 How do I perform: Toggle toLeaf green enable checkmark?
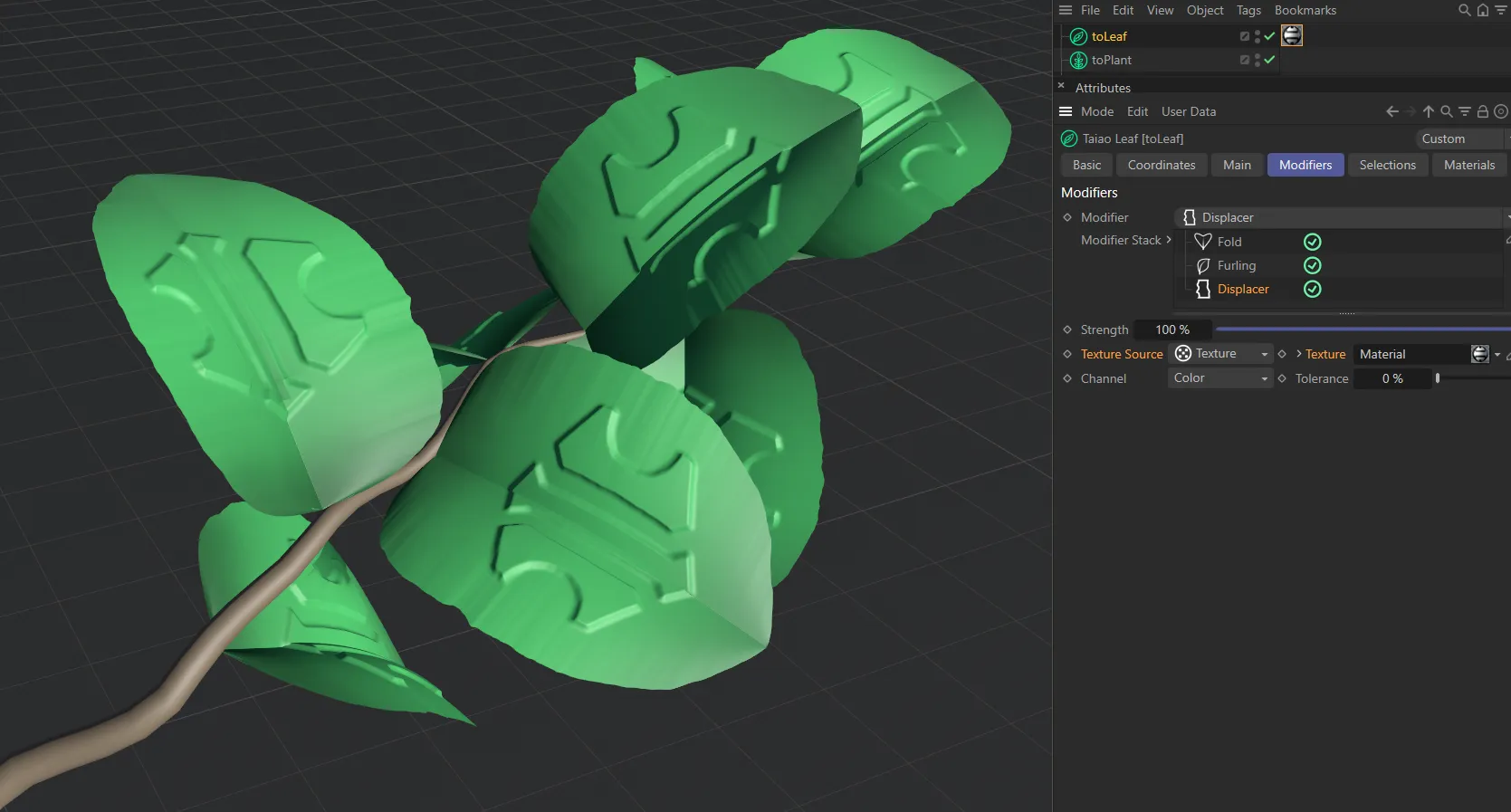(1269, 36)
